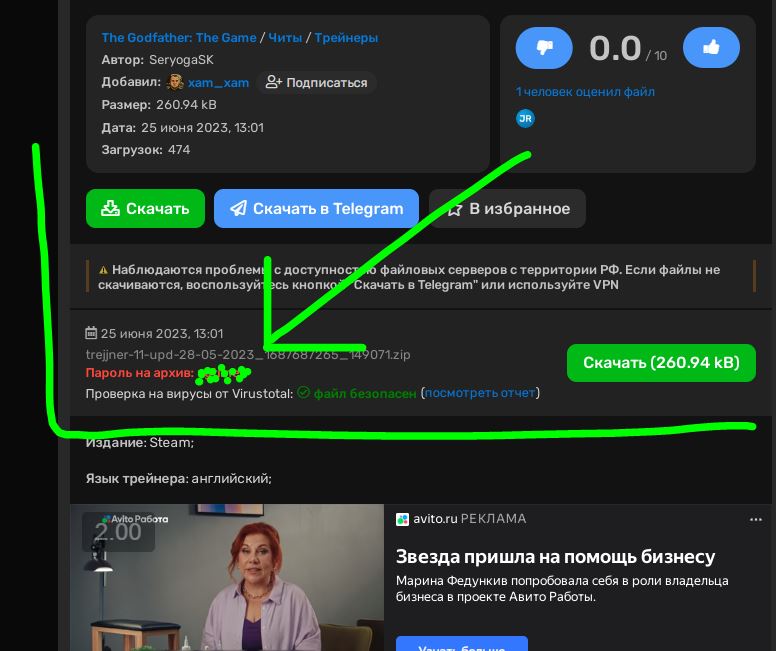The image size is (776, 651).
Task: Click Язык трейнера: английский text
Action: 179,479
